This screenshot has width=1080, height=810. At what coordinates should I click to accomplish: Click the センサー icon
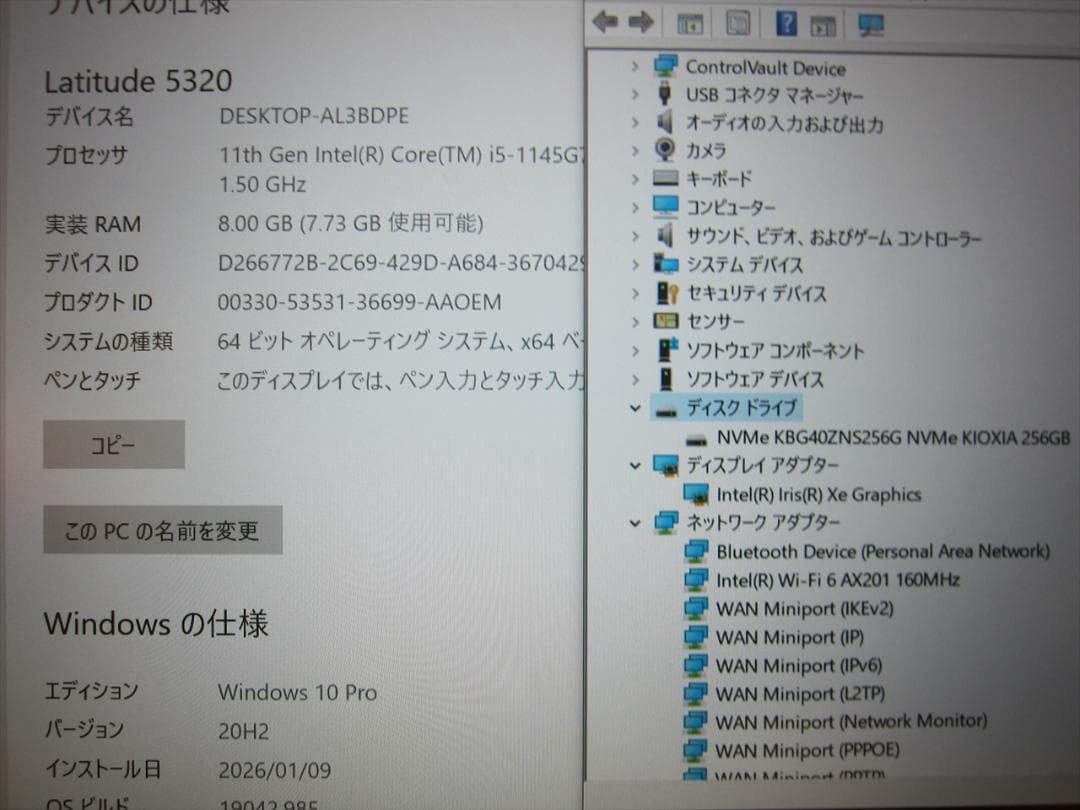(x=665, y=321)
